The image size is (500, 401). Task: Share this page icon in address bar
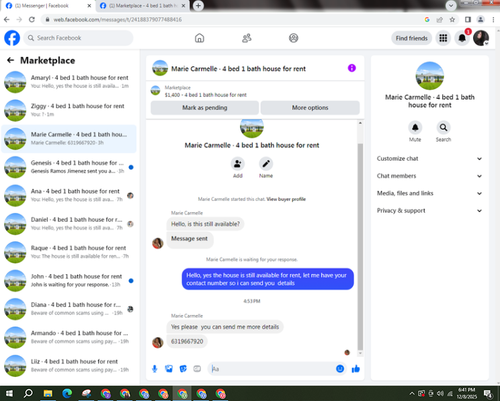(x=440, y=20)
